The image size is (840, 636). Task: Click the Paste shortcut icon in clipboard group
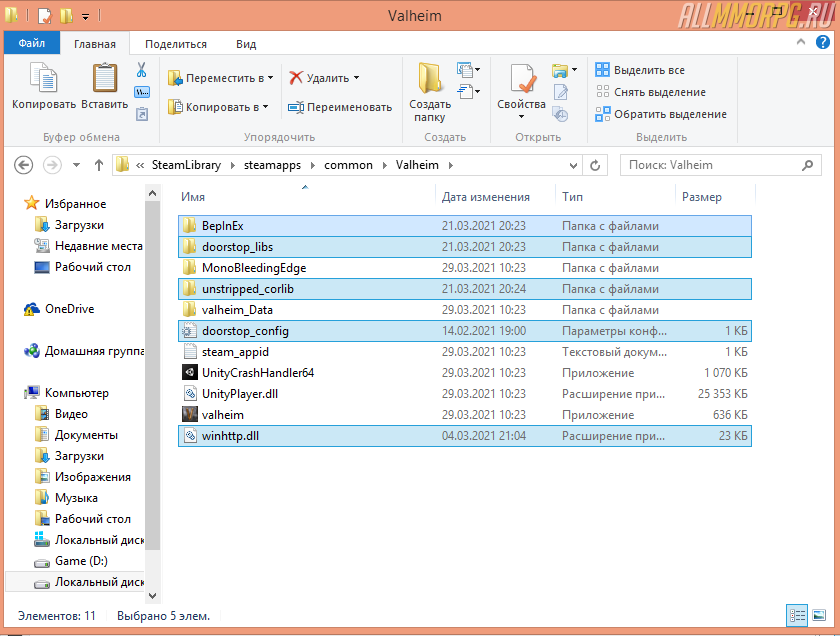coord(142,114)
